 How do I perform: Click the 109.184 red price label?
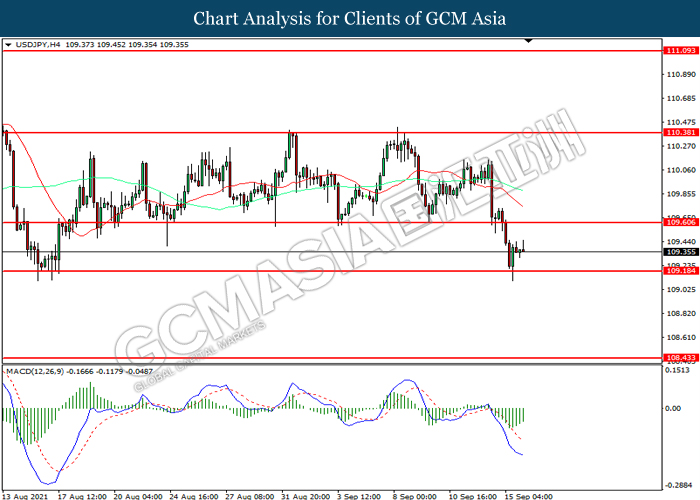point(681,271)
